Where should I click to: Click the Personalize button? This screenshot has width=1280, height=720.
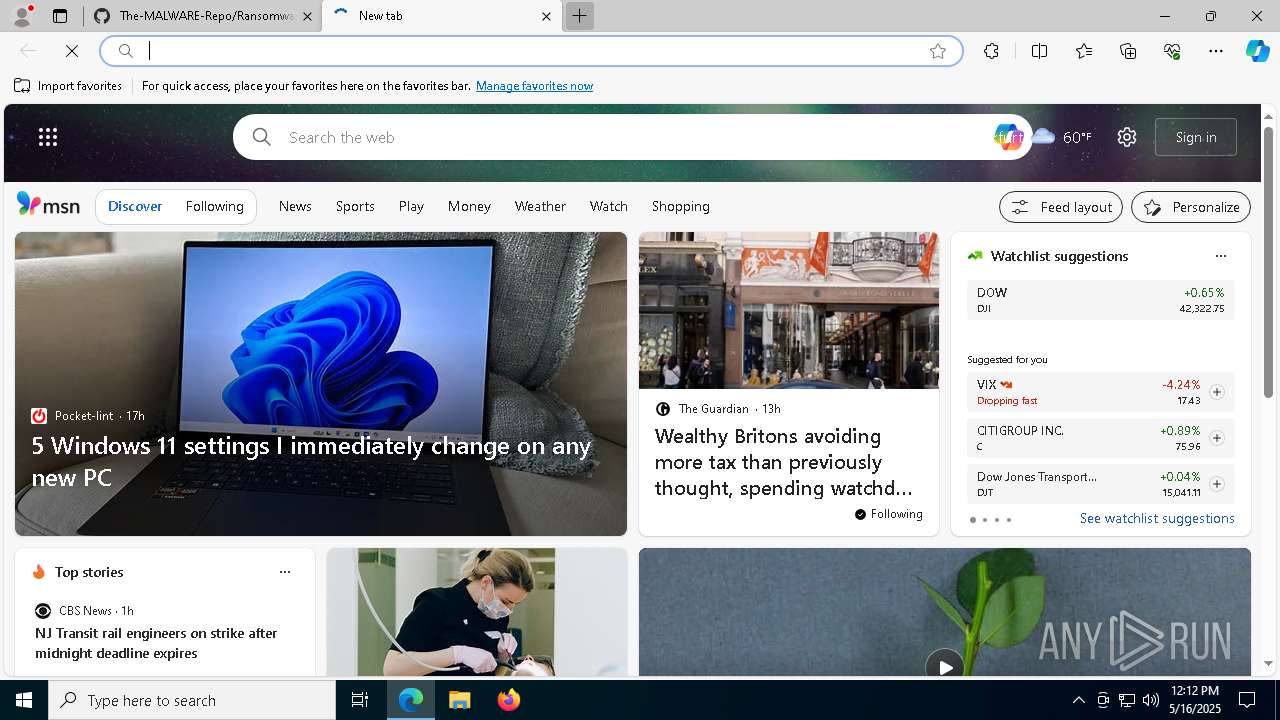pyautogui.click(x=1191, y=207)
